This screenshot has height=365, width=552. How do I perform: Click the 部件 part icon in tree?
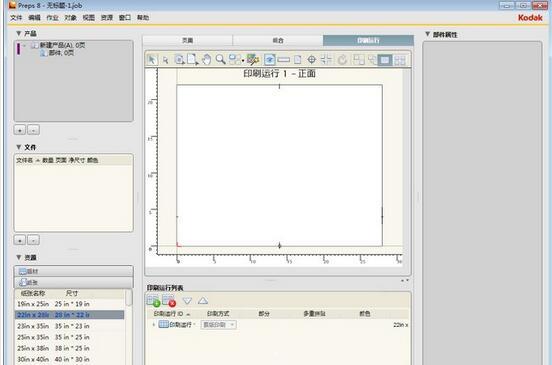click(x=44, y=53)
